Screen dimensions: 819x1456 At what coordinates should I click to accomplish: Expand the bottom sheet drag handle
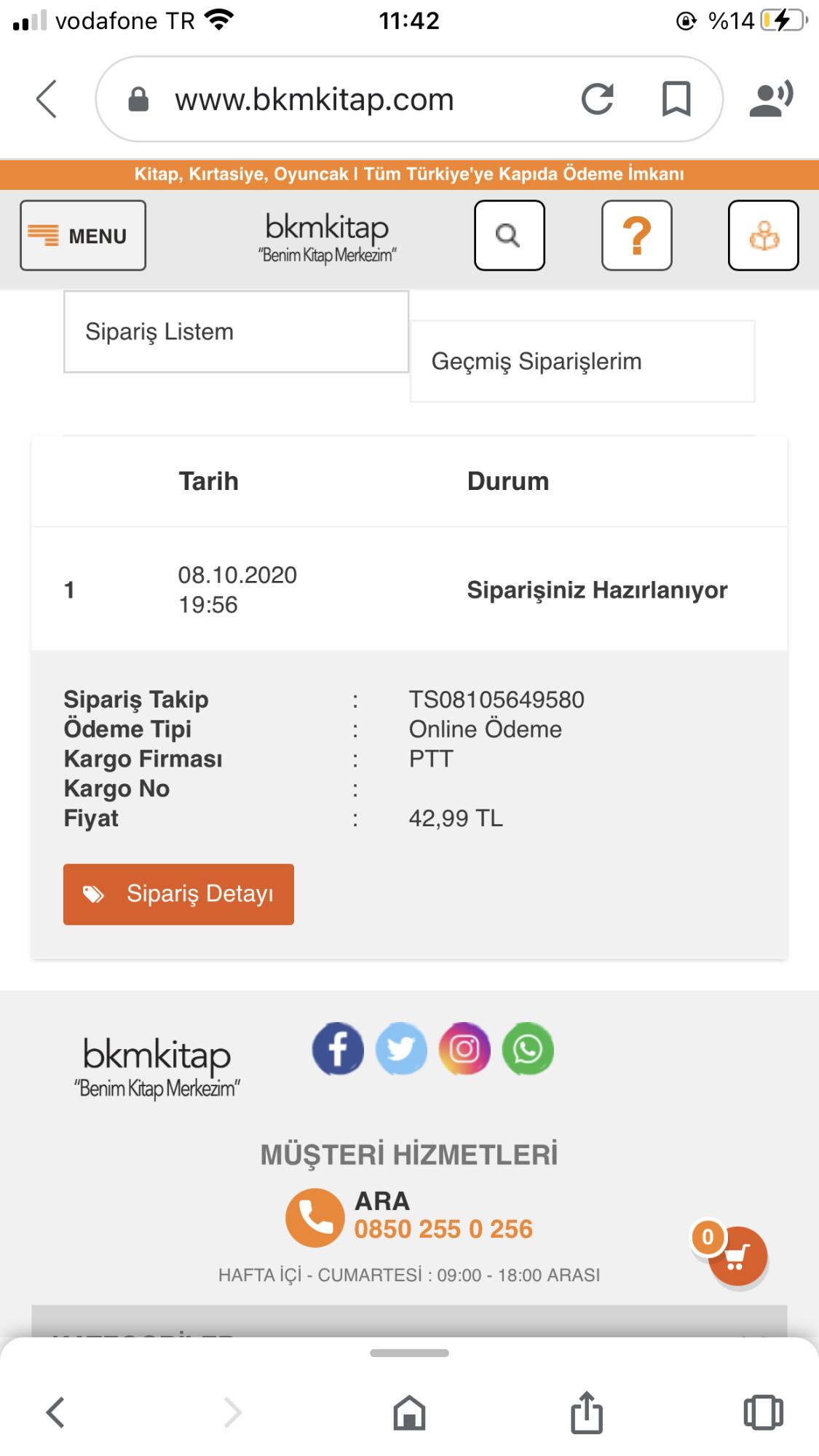tap(409, 1353)
